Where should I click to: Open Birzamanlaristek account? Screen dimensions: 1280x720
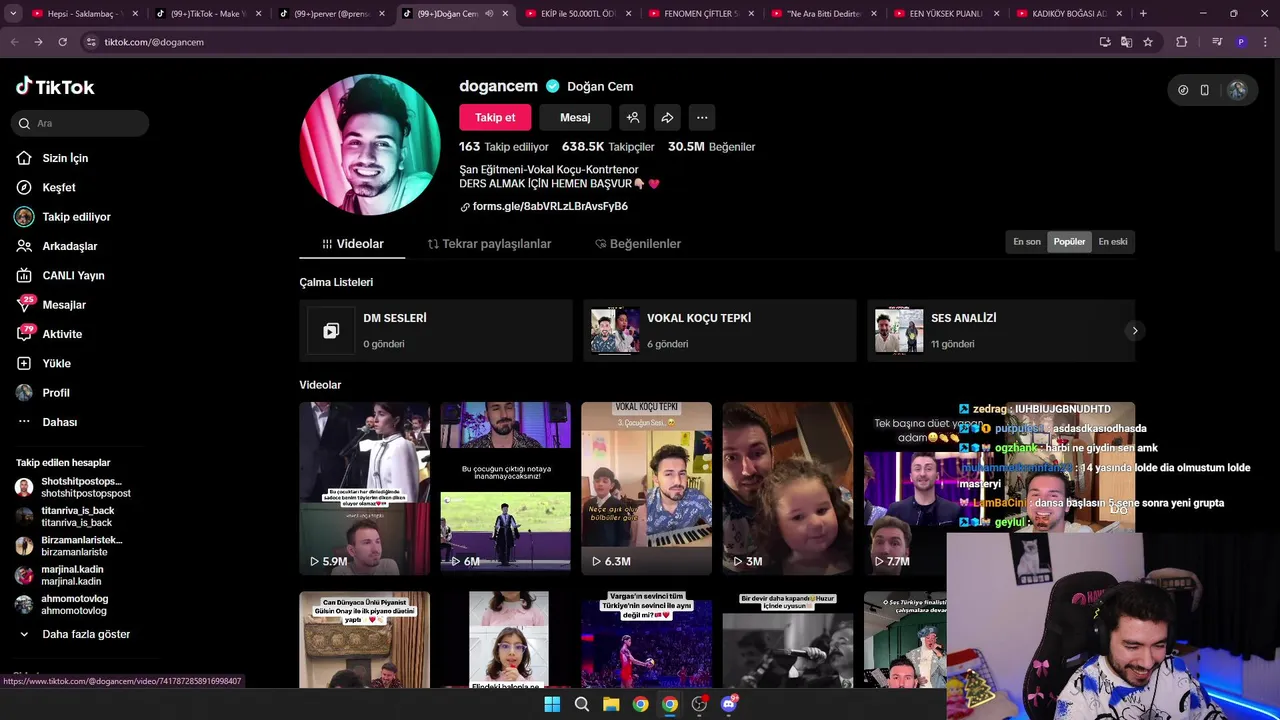(x=70, y=546)
